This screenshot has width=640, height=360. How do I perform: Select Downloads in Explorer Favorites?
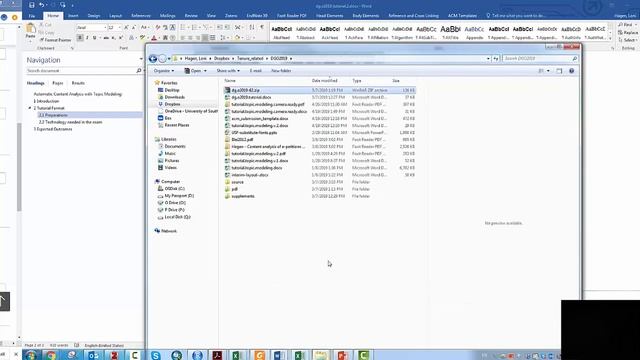(175, 97)
